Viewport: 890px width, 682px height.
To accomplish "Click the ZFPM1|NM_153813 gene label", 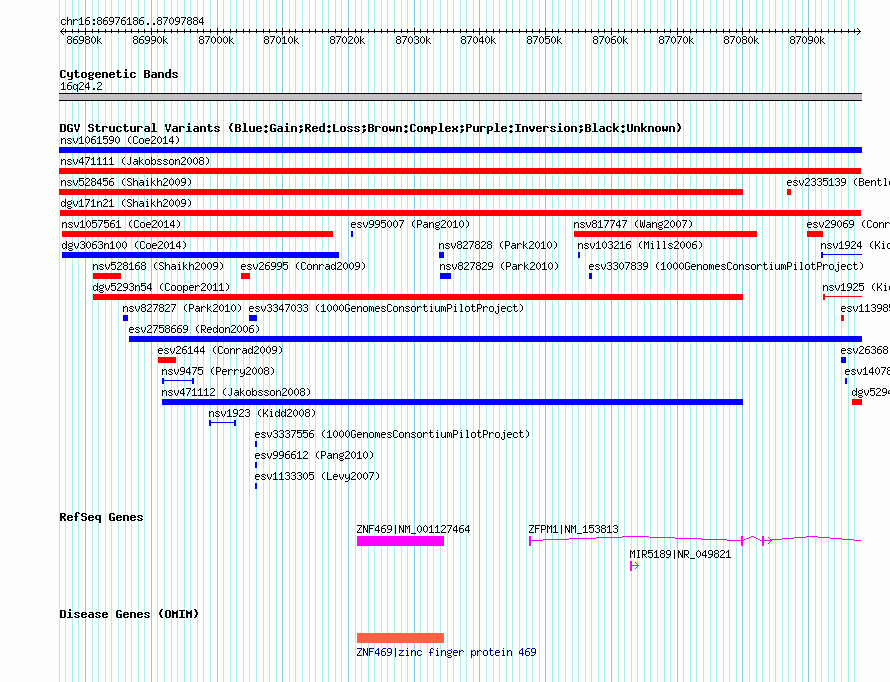I will click(573, 529).
